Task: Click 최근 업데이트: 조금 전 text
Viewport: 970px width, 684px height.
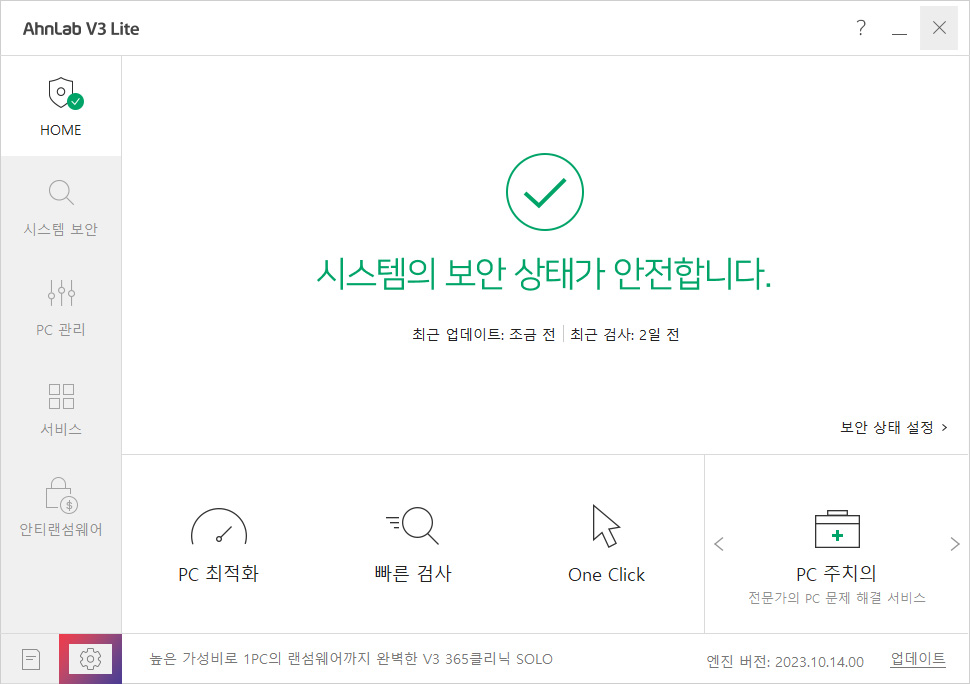Action: click(x=484, y=335)
